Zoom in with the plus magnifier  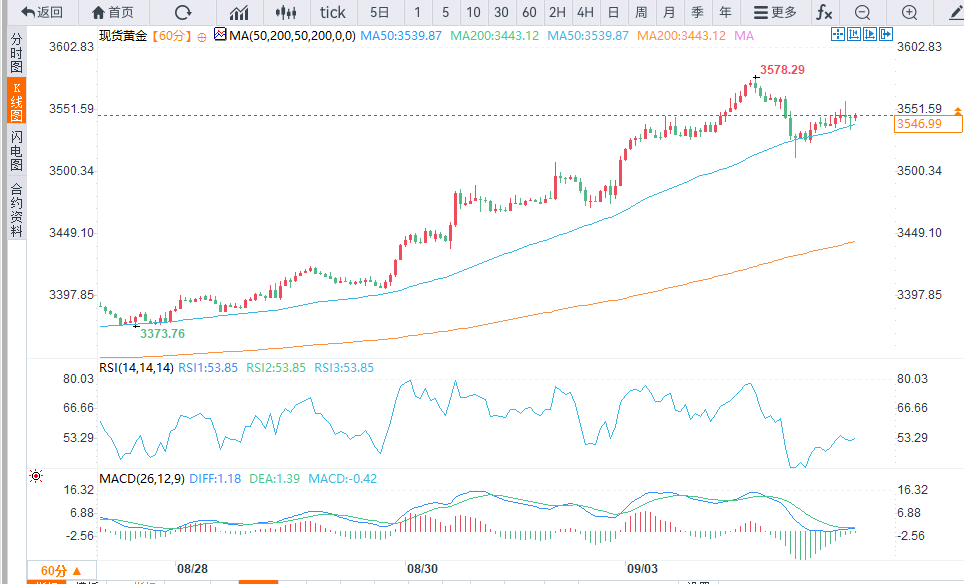point(909,12)
